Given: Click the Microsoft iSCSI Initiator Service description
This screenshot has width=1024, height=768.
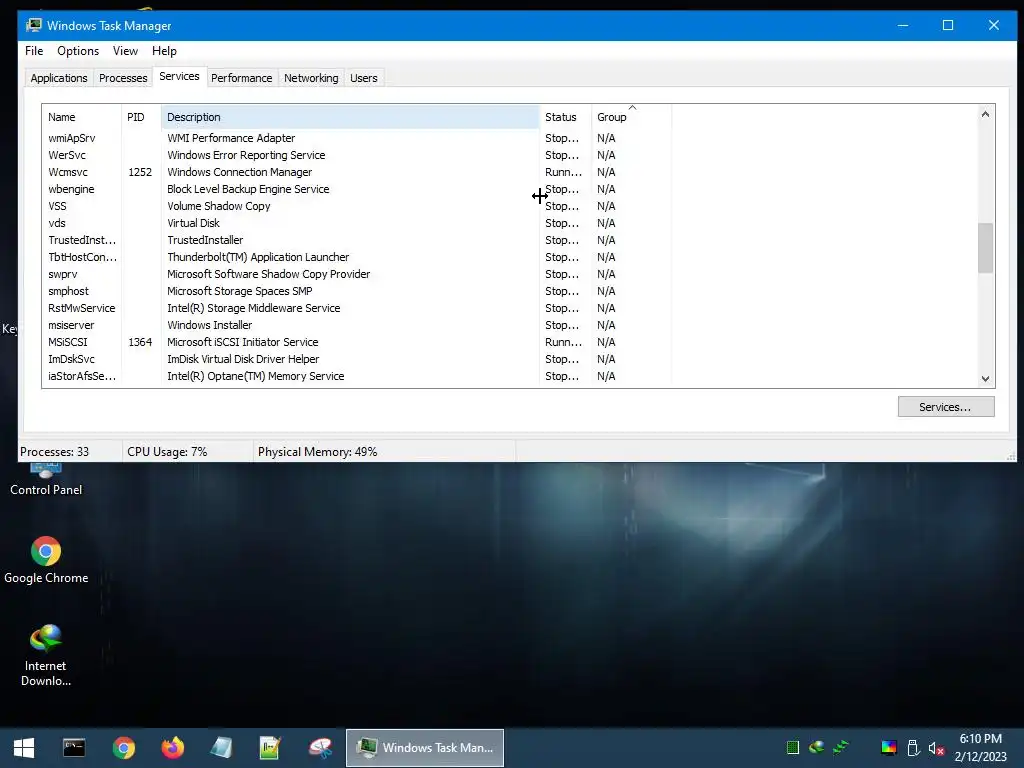Looking at the screenshot, I should [243, 342].
